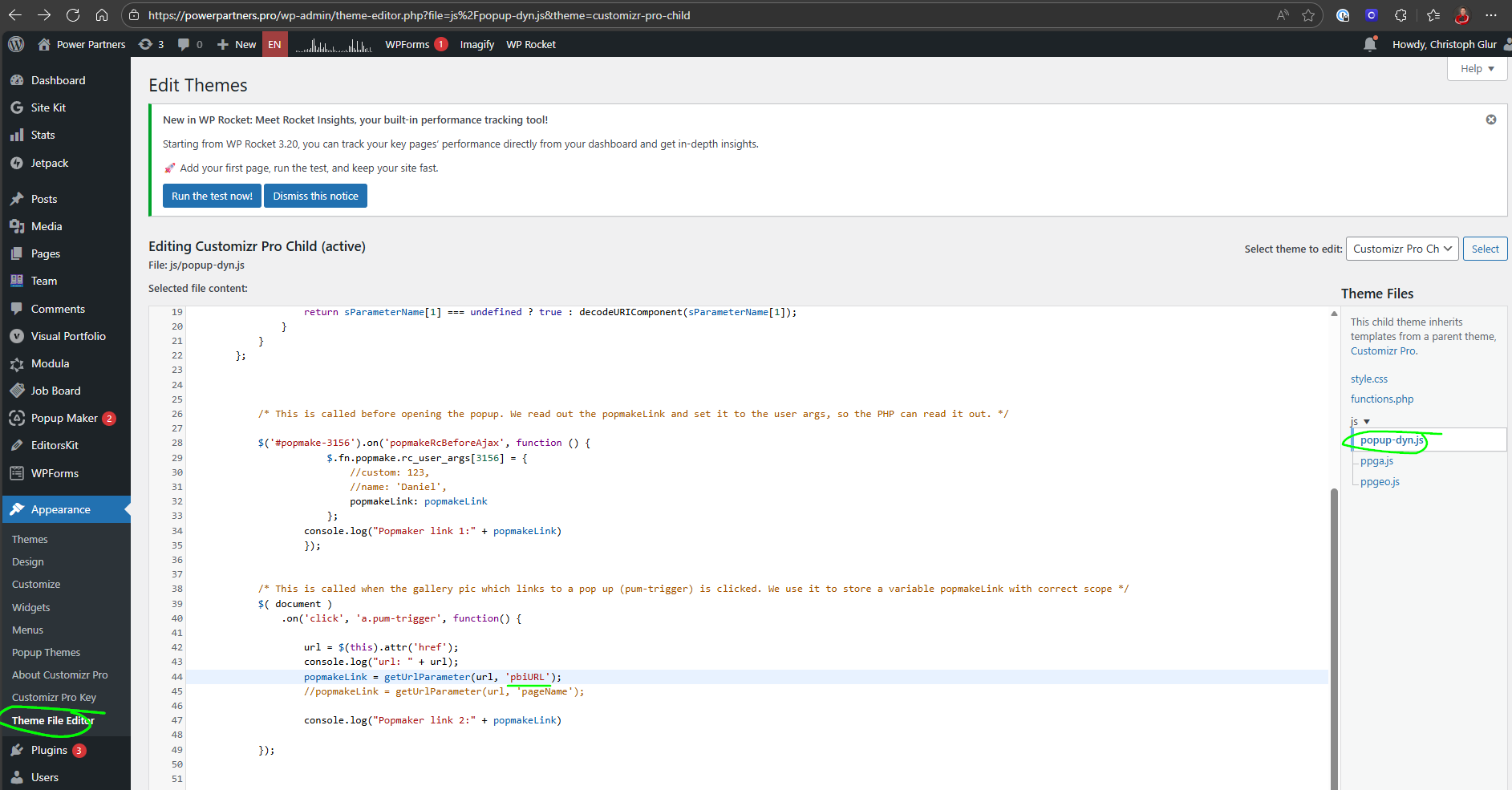Open the Menus submenu item
1512x790 pixels.
[27, 630]
